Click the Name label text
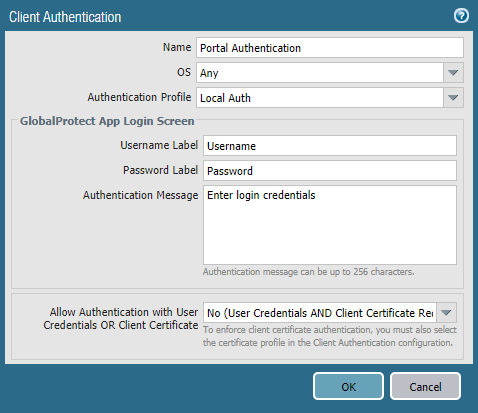 click(x=177, y=47)
